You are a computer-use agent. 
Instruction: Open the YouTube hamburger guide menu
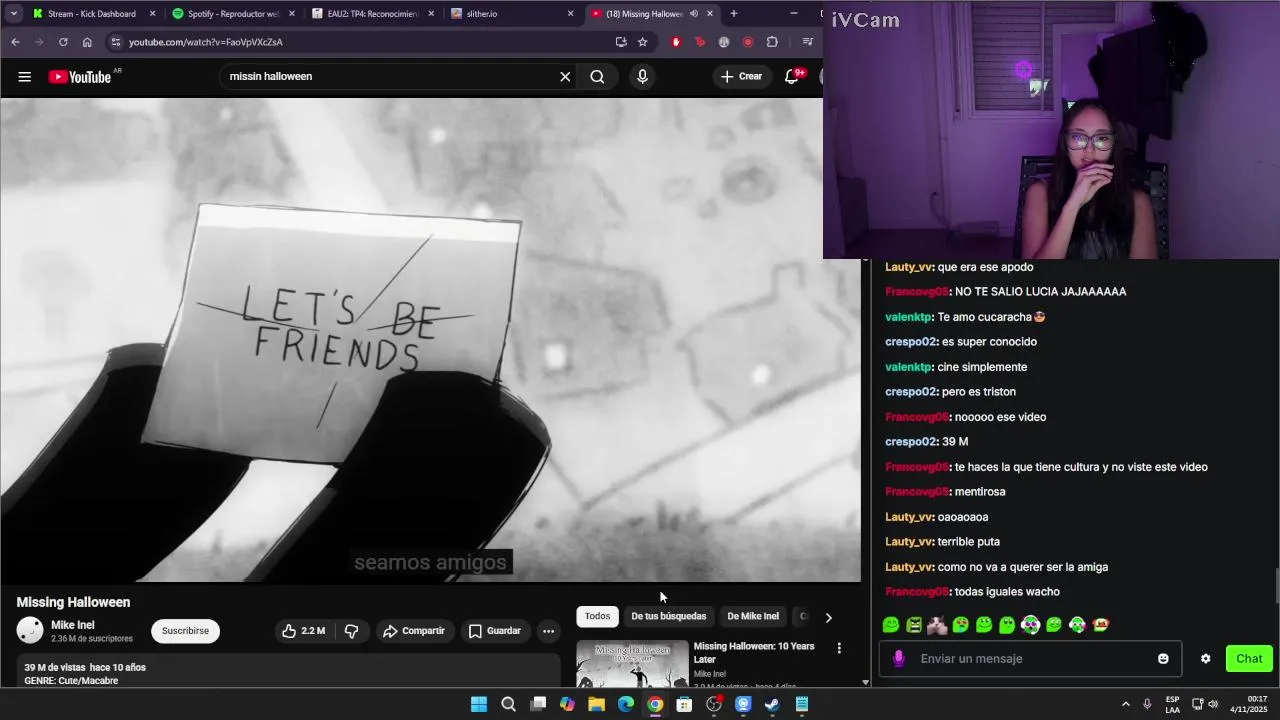click(25, 76)
